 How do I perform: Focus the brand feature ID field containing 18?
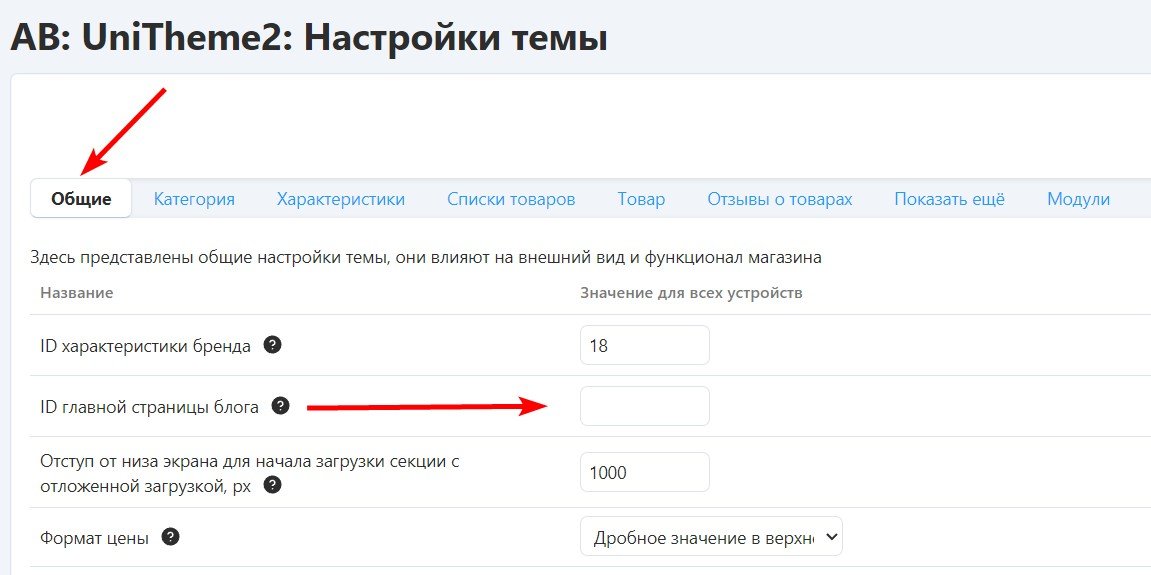click(644, 346)
